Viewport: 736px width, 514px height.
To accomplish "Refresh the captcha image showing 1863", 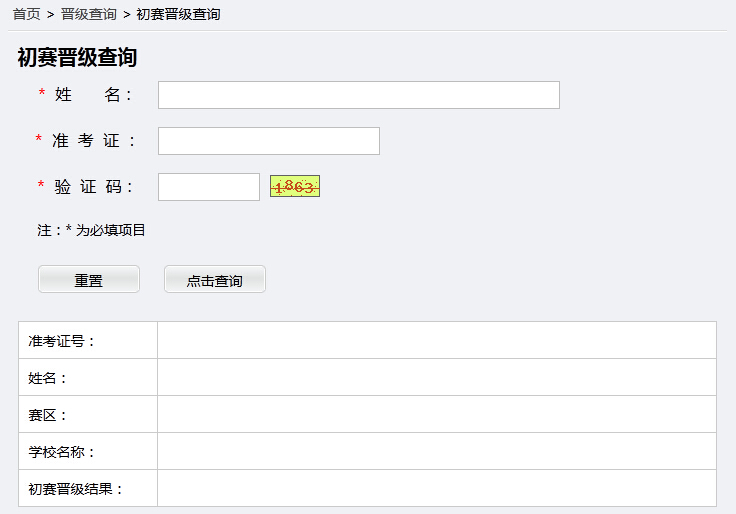I will [294, 187].
